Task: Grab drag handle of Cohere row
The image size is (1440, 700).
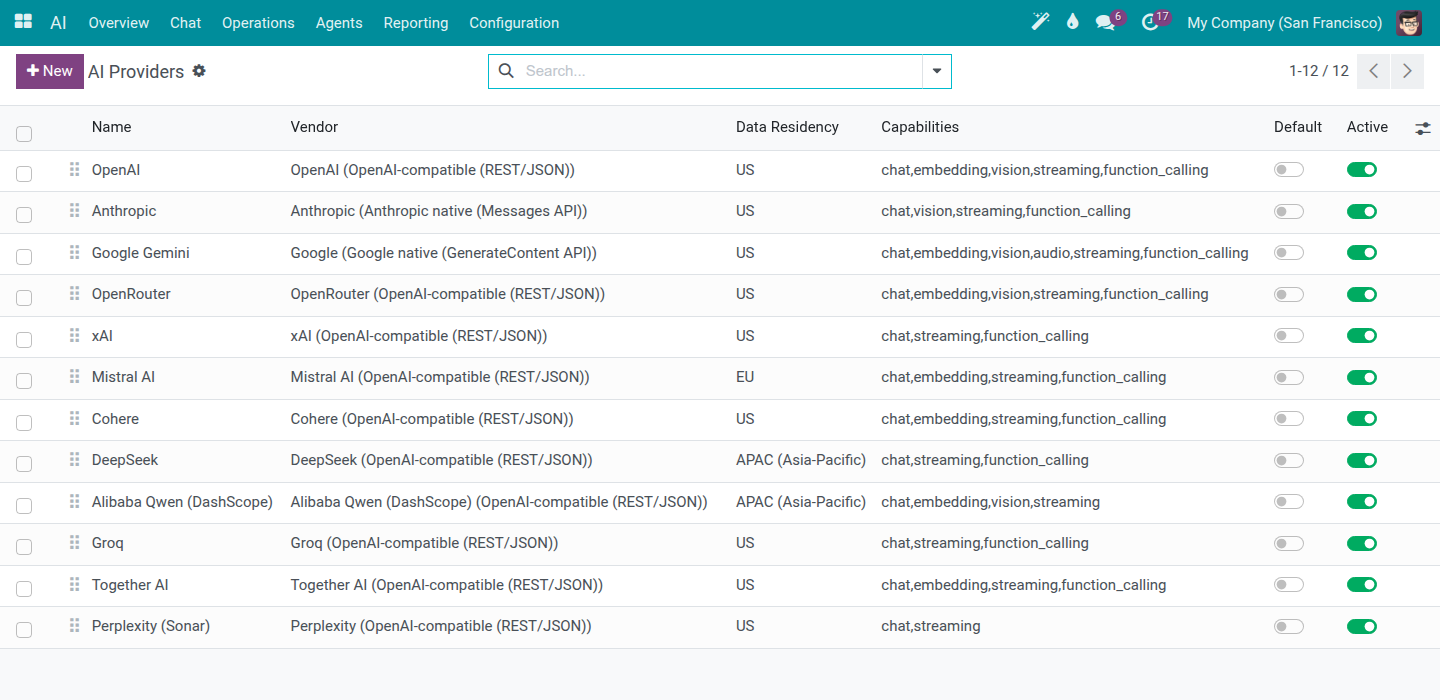Action: pos(74,419)
